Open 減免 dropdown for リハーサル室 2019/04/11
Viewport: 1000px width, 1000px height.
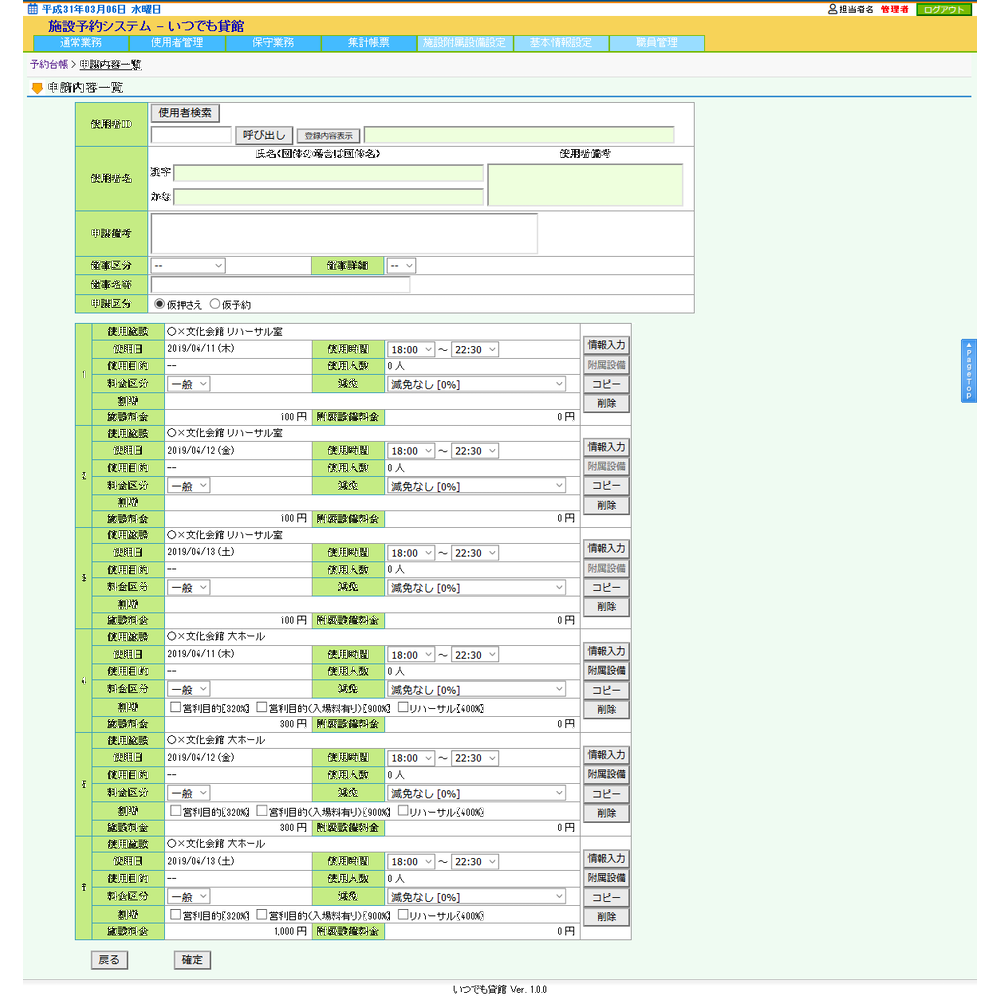476,384
